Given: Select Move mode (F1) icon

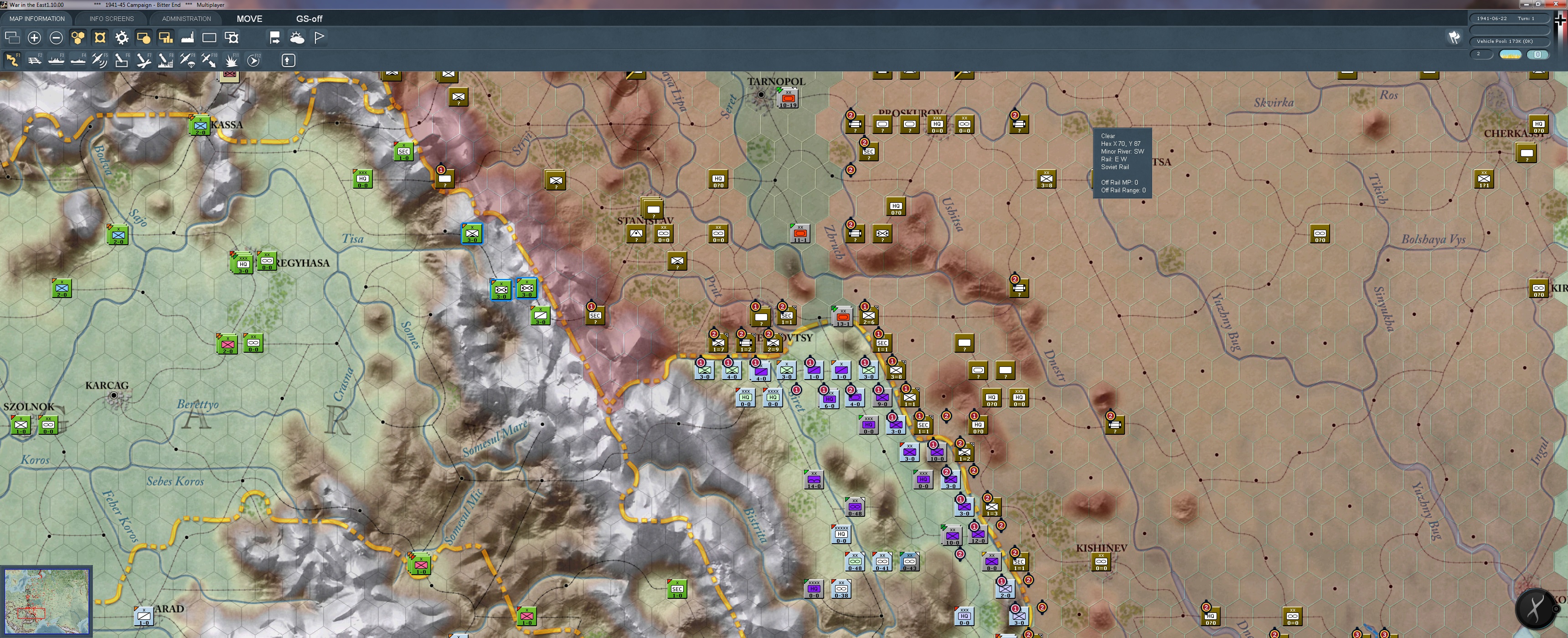Looking at the screenshot, I should (12, 60).
